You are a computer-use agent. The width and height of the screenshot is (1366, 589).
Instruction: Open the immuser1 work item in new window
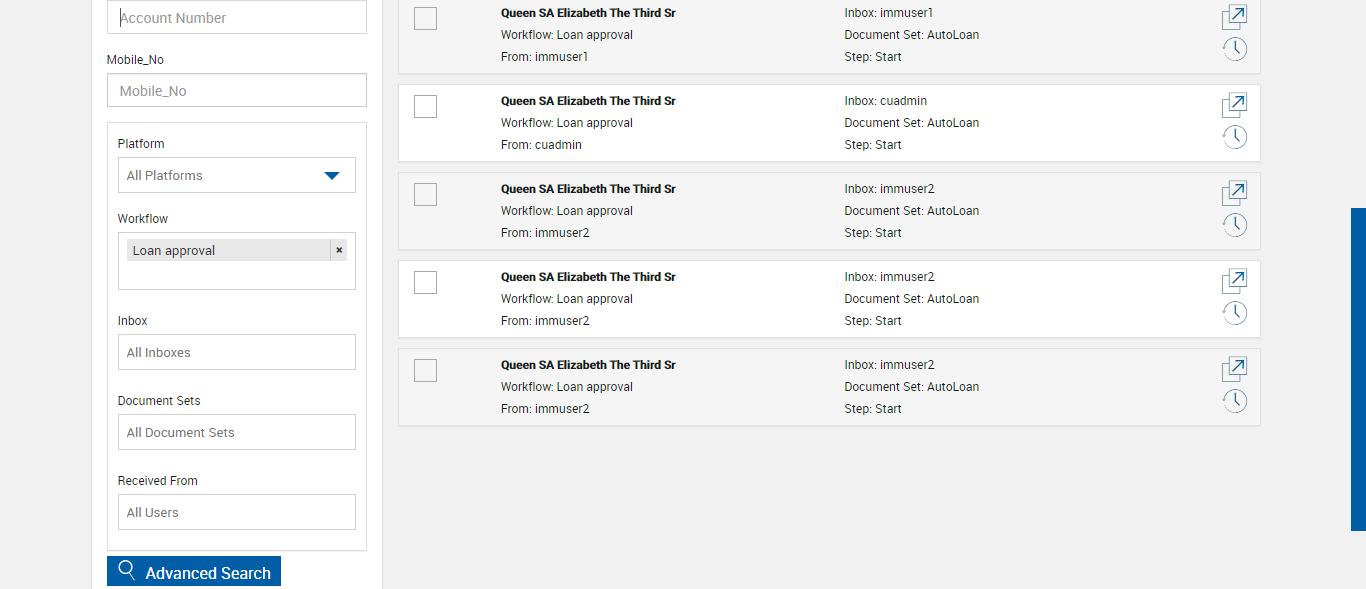1234,17
